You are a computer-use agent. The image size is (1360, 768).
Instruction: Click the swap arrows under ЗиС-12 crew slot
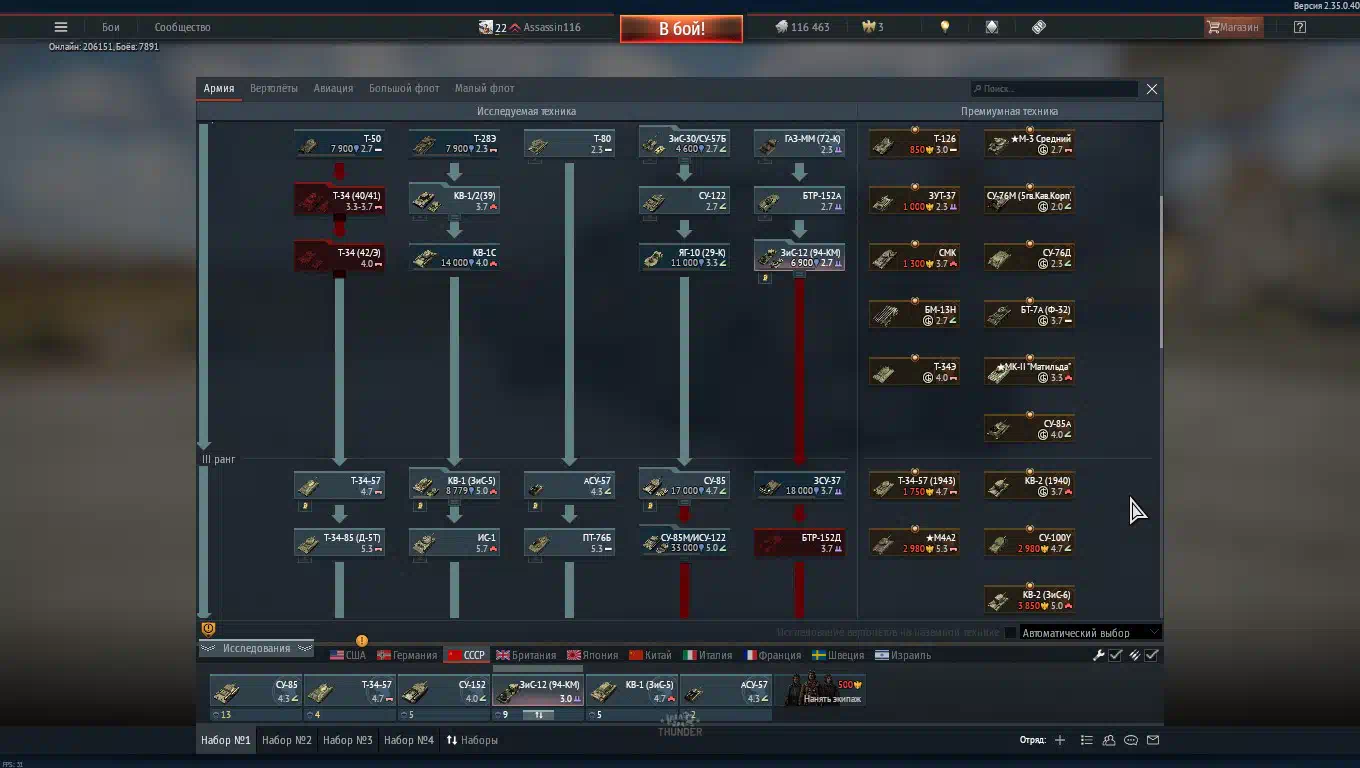537,715
